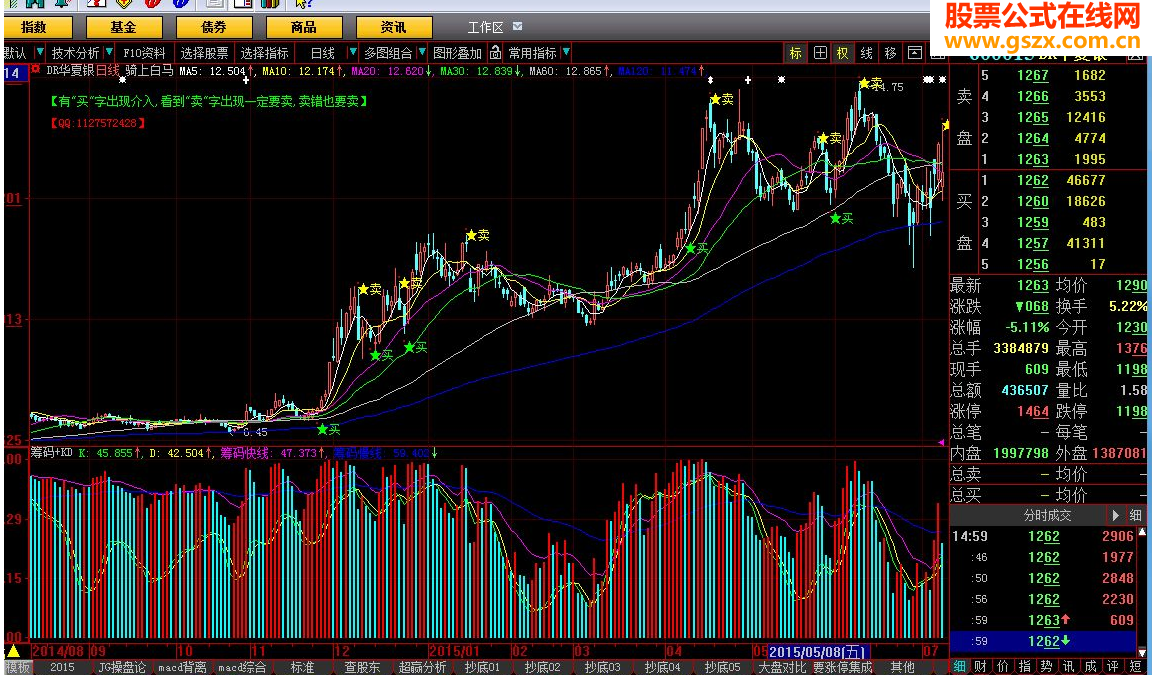Switch to the JG操盘论 tab
1152x675 pixels.
tap(122, 667)
